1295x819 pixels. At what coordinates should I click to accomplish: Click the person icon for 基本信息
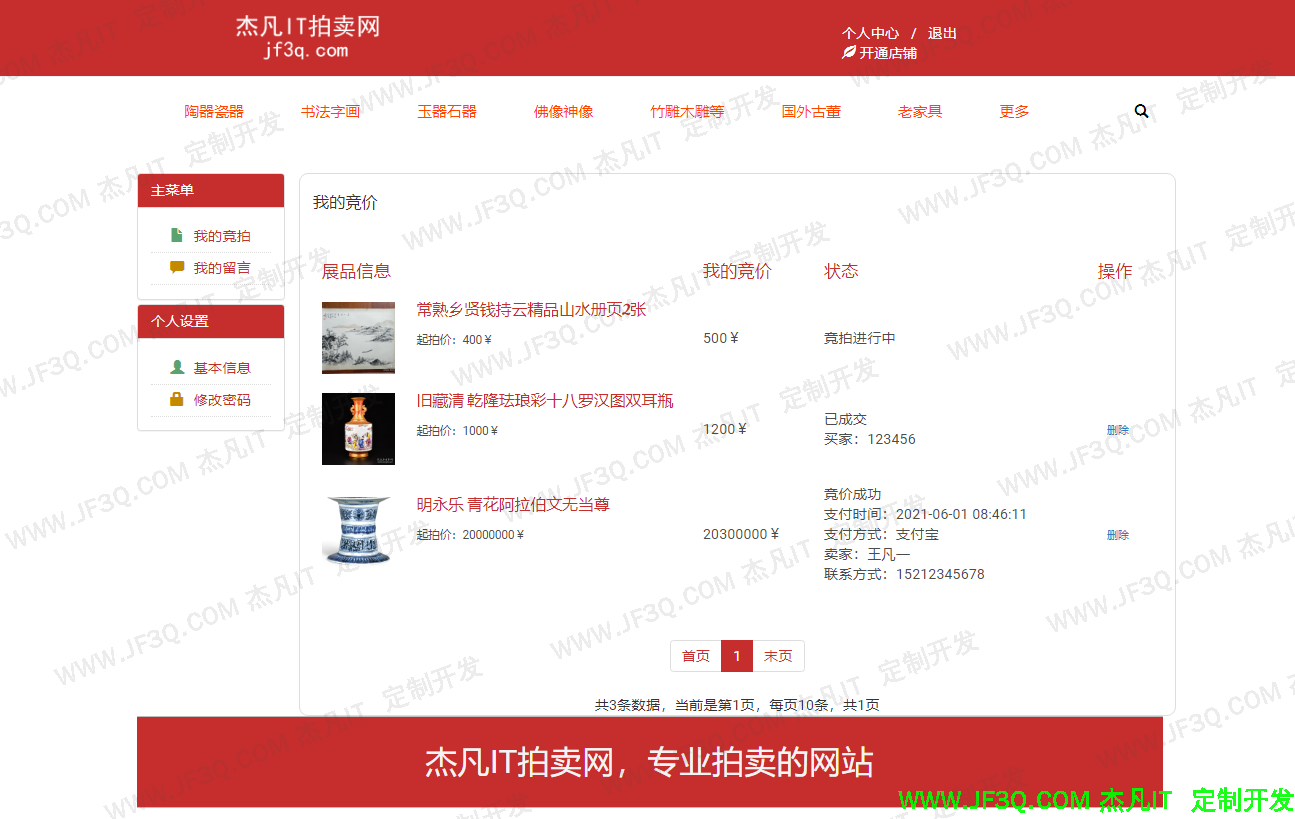coord(177,368)
